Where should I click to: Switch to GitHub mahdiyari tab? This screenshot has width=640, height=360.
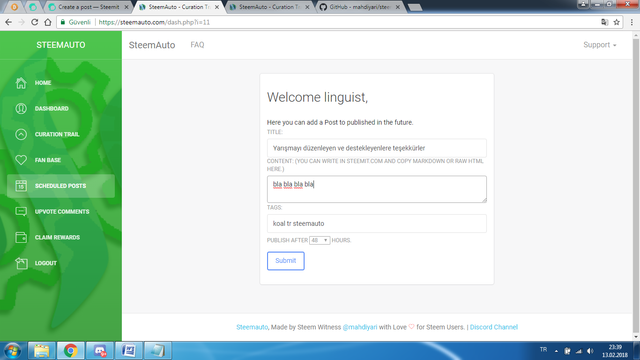click(x=359, y=7)
